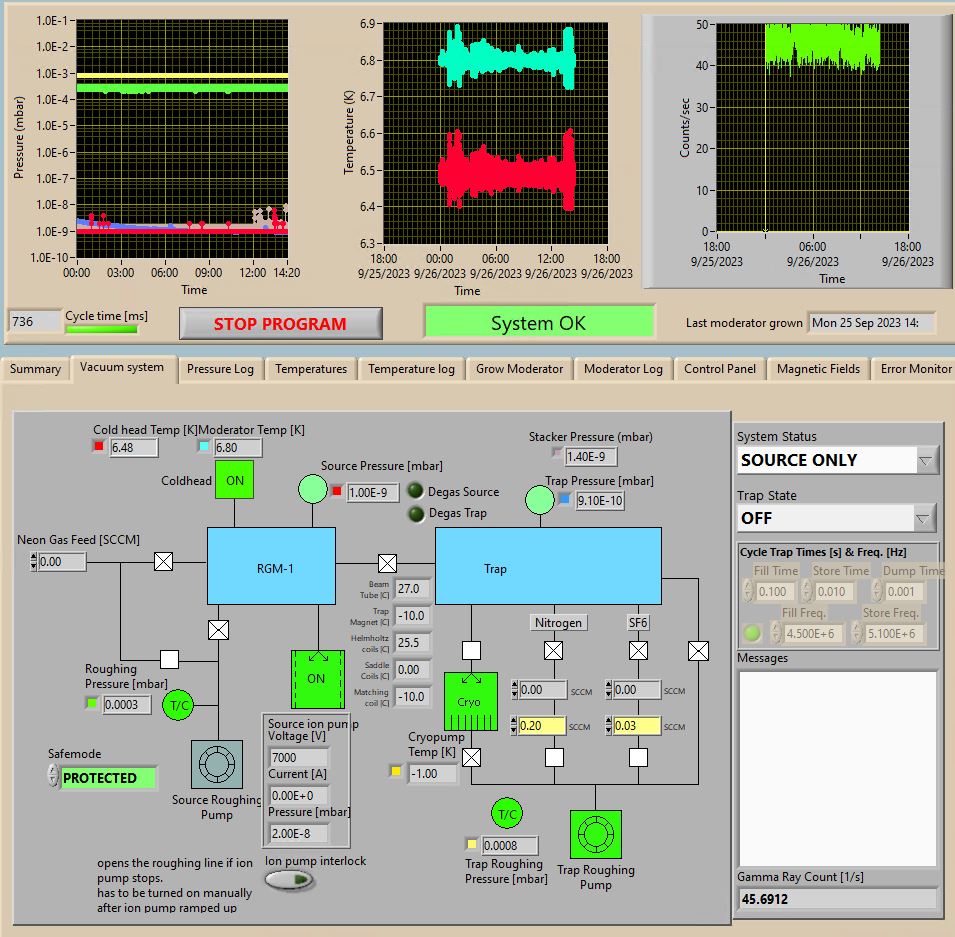Toggle the Degas Source indicator
The image size is (955, 937).
(416, 491)
